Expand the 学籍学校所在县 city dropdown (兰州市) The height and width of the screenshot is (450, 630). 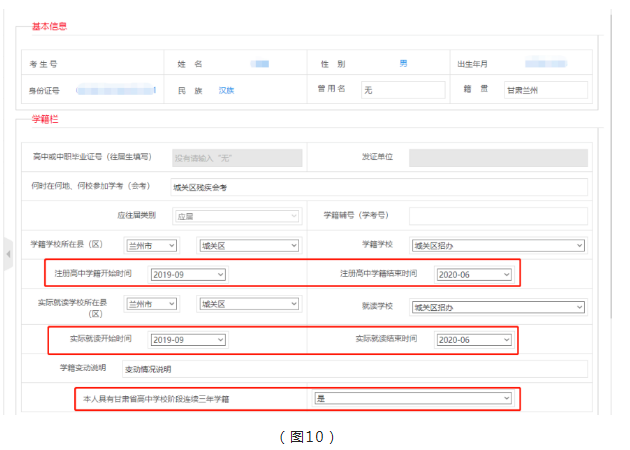151,245
